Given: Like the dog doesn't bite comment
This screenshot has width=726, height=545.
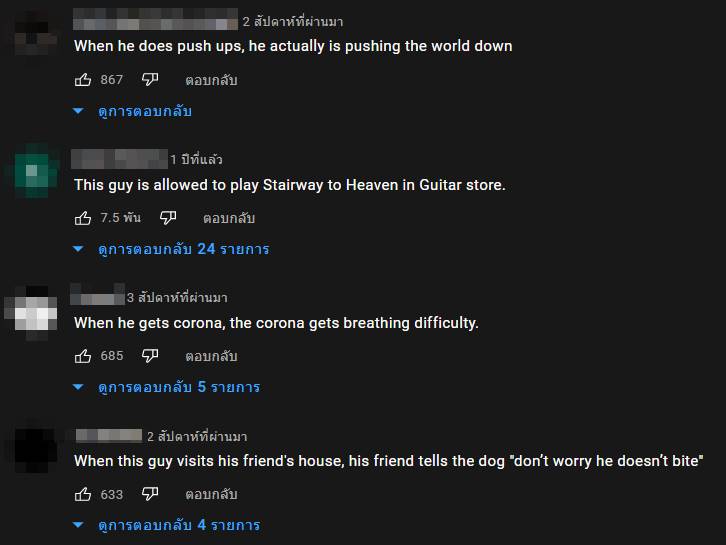Looking at the screenshot, I should (x=83, y=493).
